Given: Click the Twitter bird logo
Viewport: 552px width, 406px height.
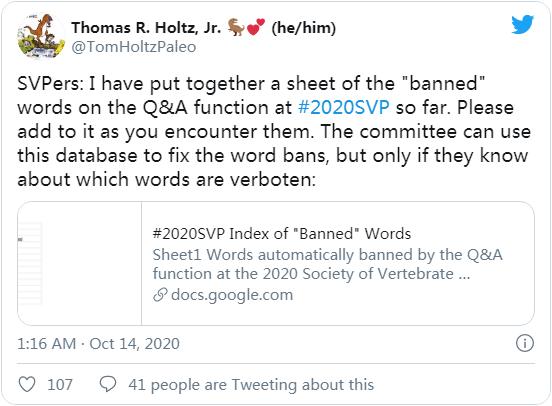Looking at the screenshot, I should pos(523,24).
